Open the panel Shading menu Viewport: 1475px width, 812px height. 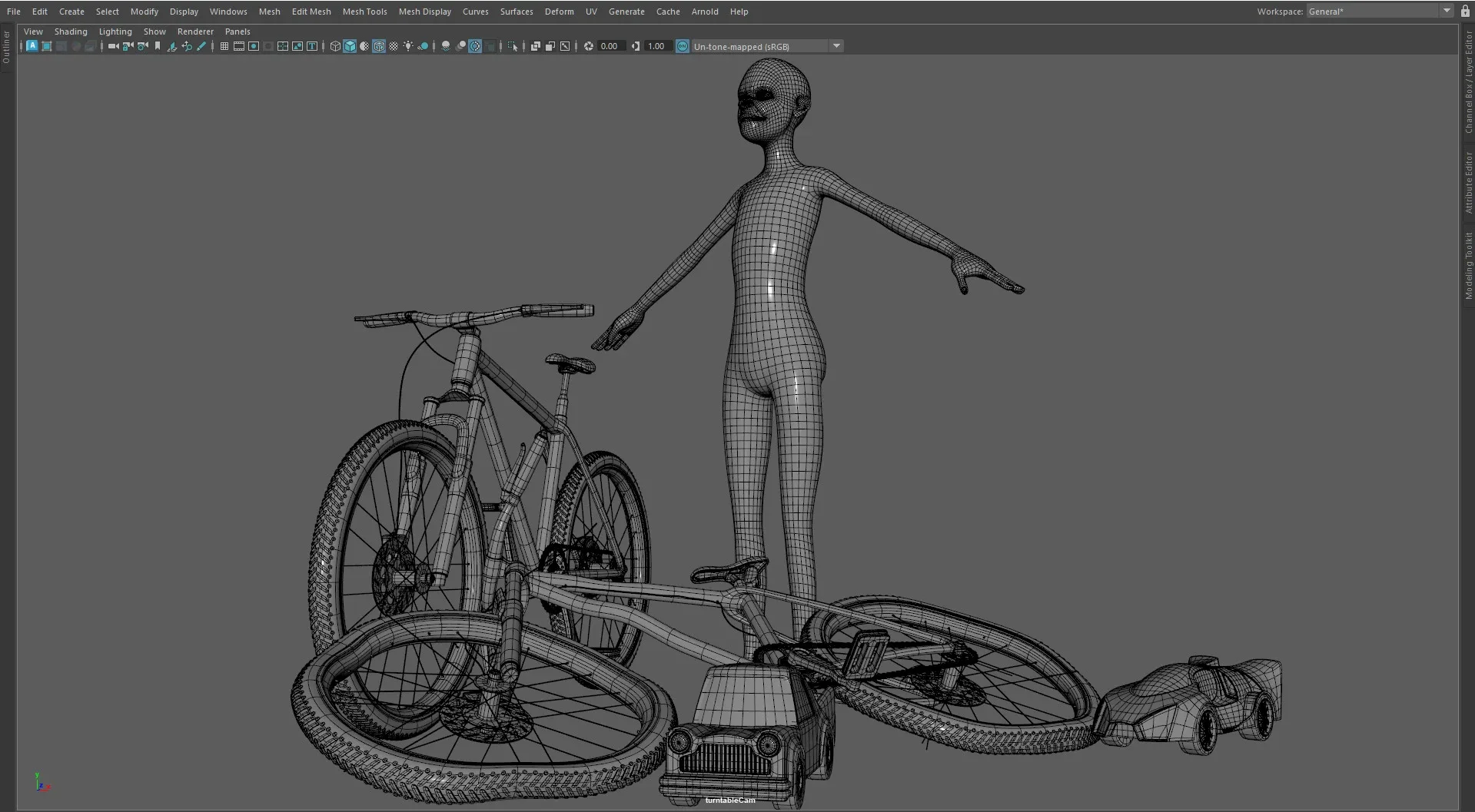tap(71, 31)
